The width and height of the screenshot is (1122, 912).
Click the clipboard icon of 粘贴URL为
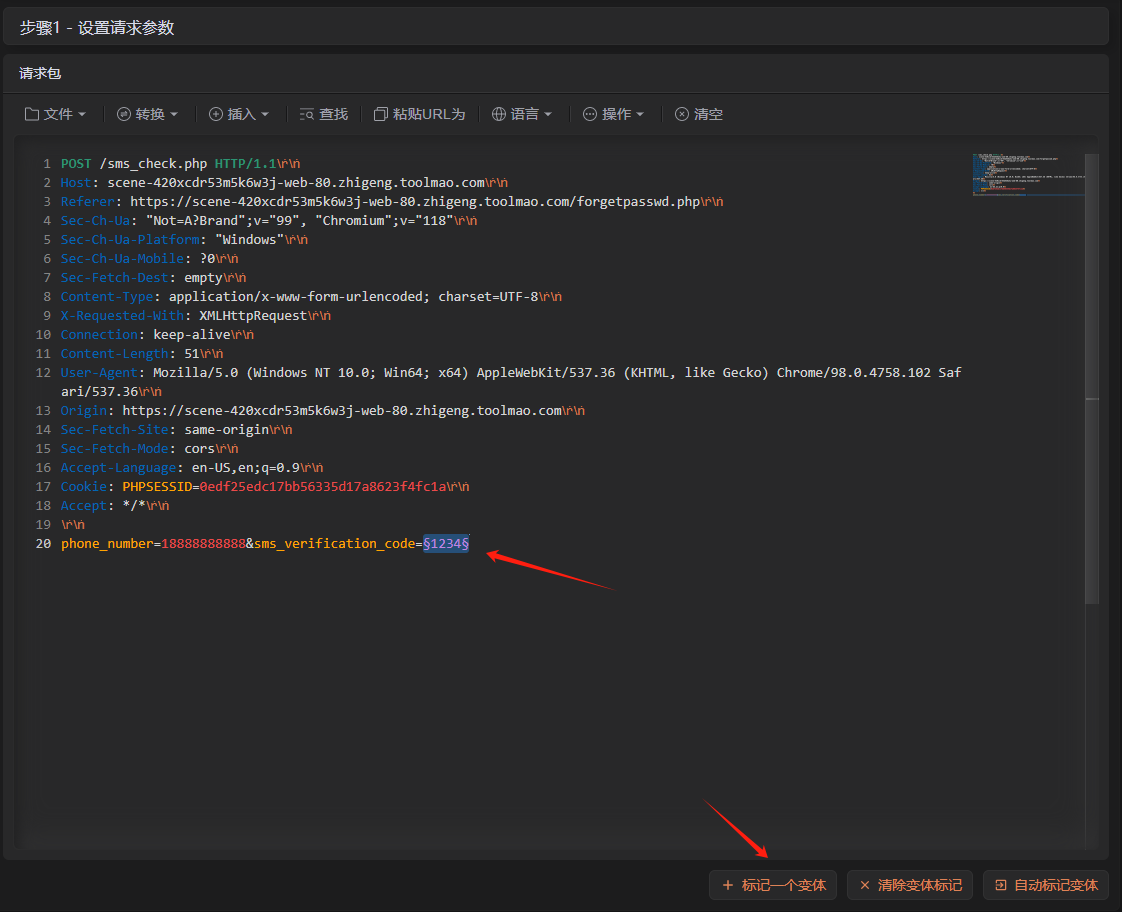point(381,114)
